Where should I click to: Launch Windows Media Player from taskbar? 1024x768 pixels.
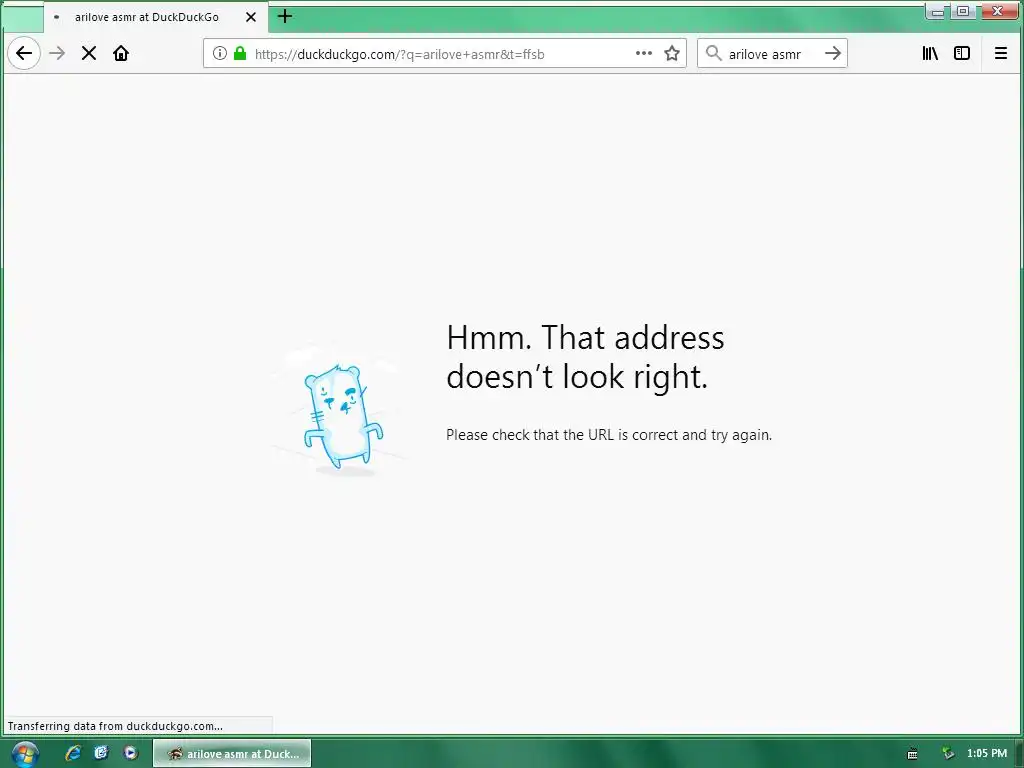(x=131, y=753)
